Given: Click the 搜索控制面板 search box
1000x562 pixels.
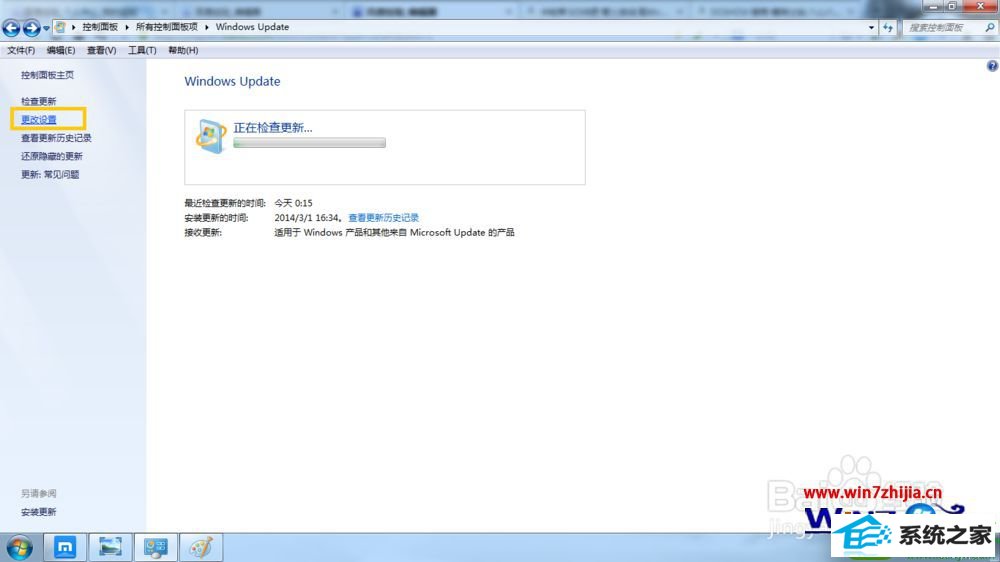Looking at the screenshot, I should pos(943,27).
